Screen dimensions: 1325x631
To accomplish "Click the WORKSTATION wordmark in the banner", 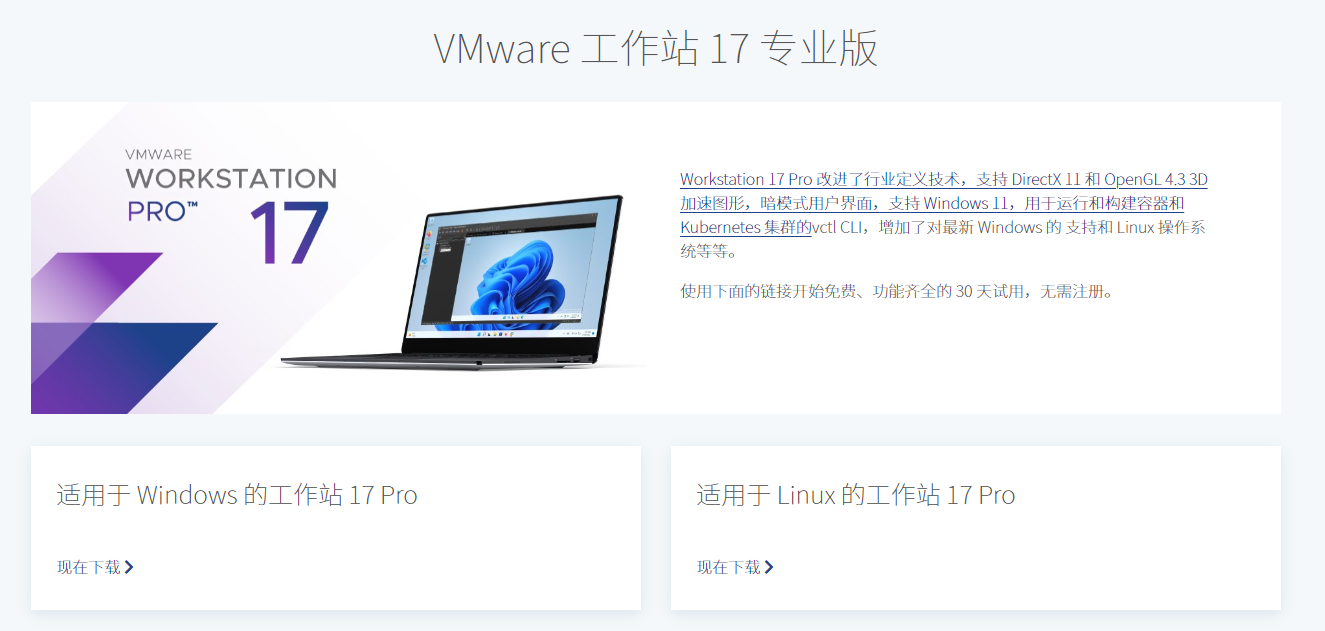I will pos(231,179).
